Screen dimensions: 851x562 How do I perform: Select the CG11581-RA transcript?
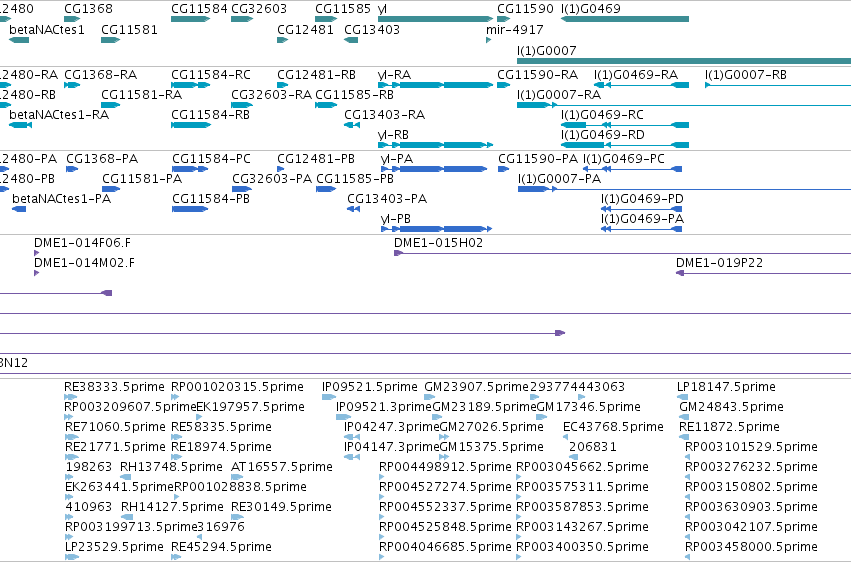111,105
